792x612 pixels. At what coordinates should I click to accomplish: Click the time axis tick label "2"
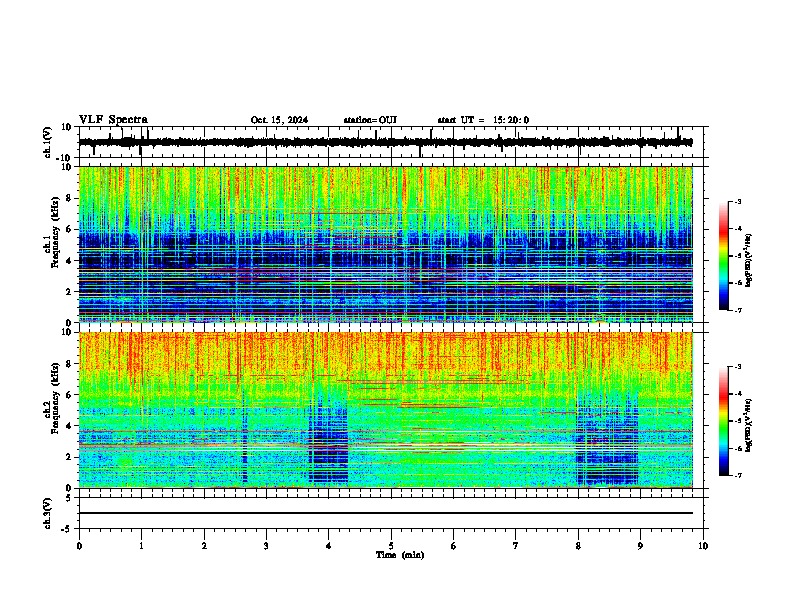click(x=204, y=546)
